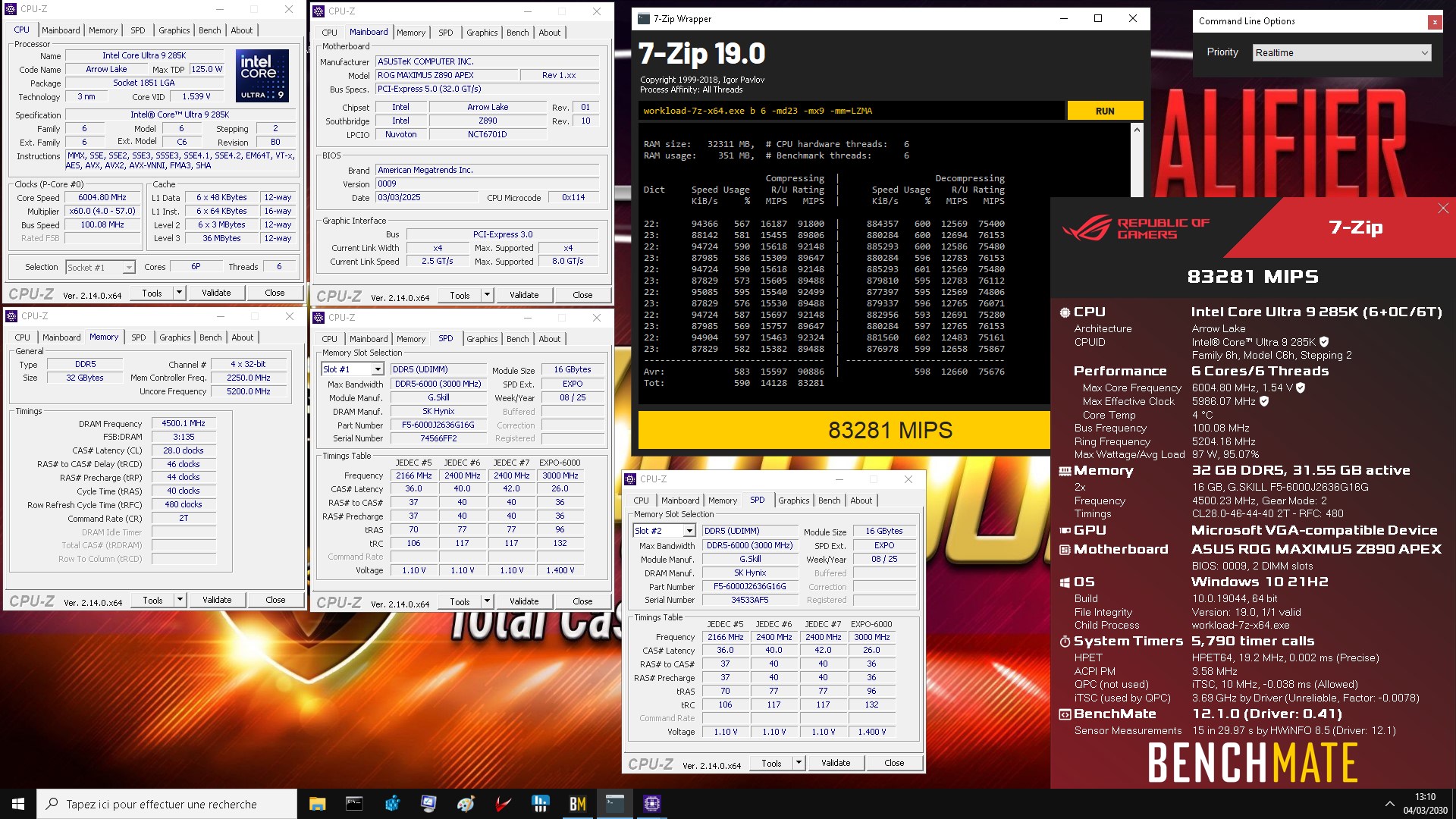Image resolution: width=1456 pixels, height=819 pixels.
Task: Click the ROG MAXIMUS Z890 APEX model field
Action: tap(447, 75)
